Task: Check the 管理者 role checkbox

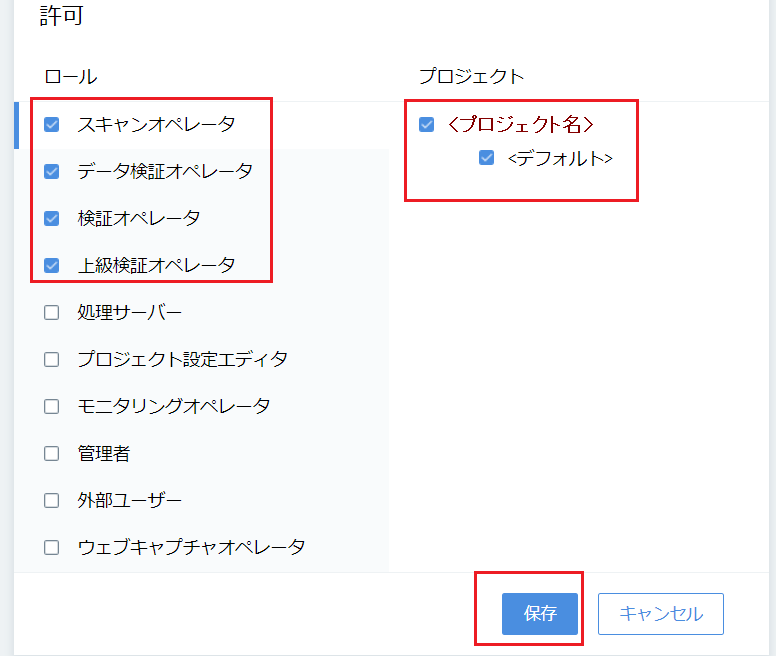Action: [x=51, y=453]
